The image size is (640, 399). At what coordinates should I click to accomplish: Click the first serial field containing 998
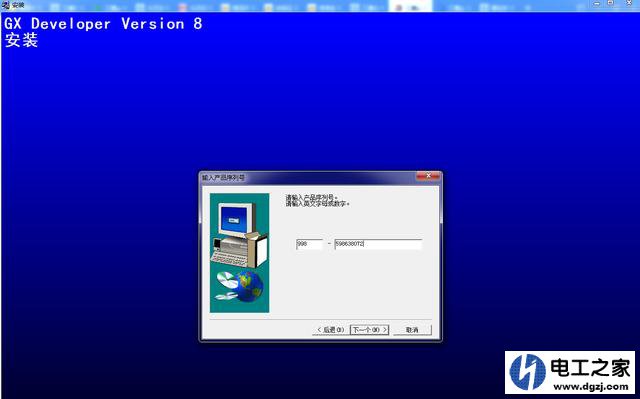(x=309, y=244)
